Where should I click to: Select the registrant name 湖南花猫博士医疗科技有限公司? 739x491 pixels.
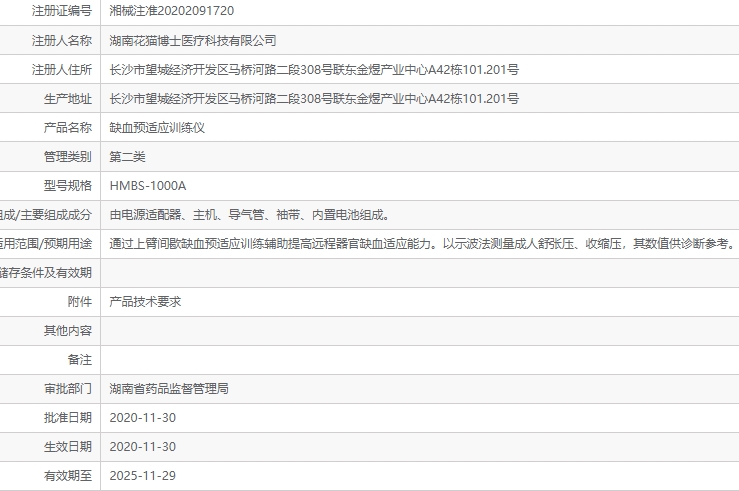[x=193, y=41]
